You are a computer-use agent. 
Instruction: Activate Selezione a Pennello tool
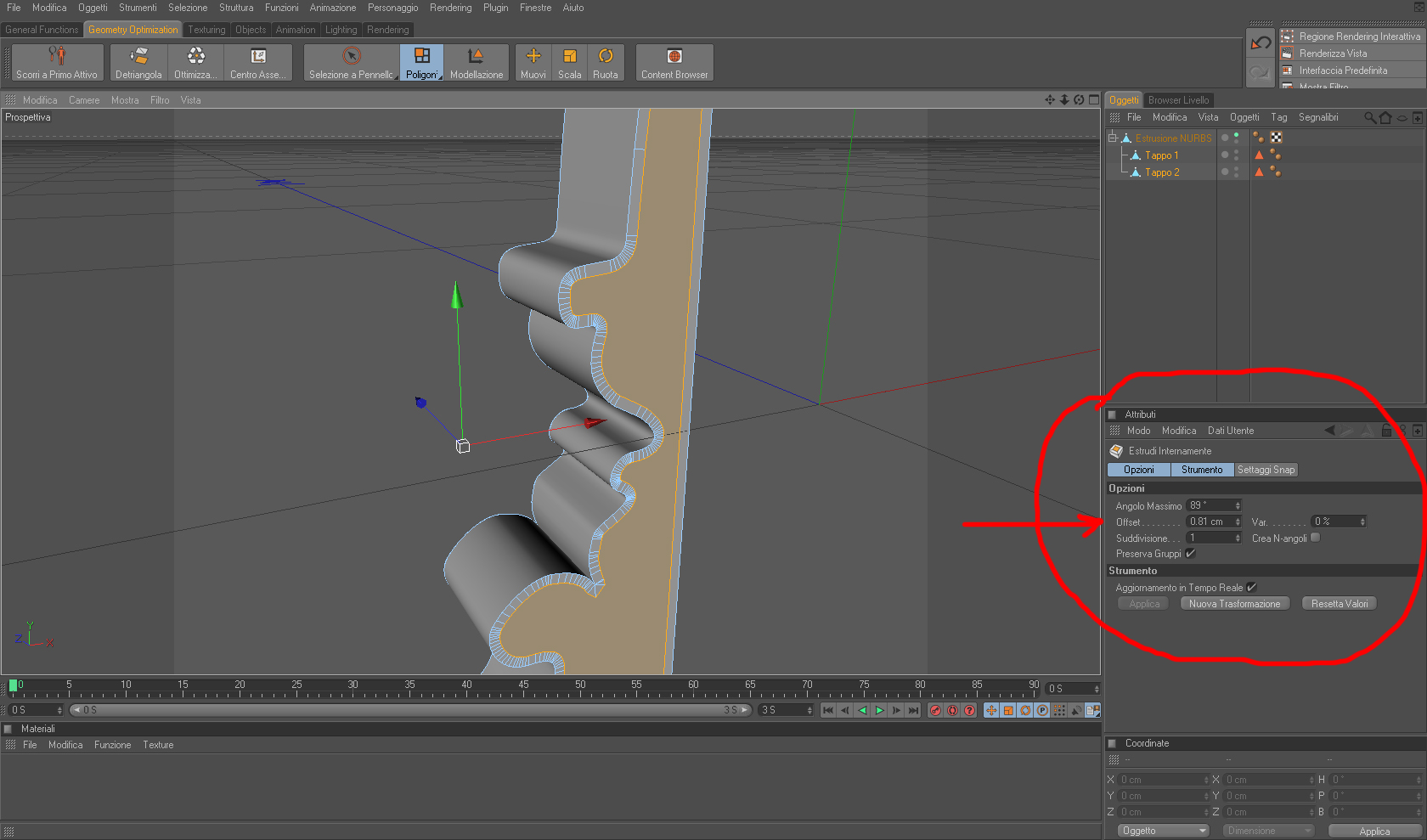coord(352,63)
